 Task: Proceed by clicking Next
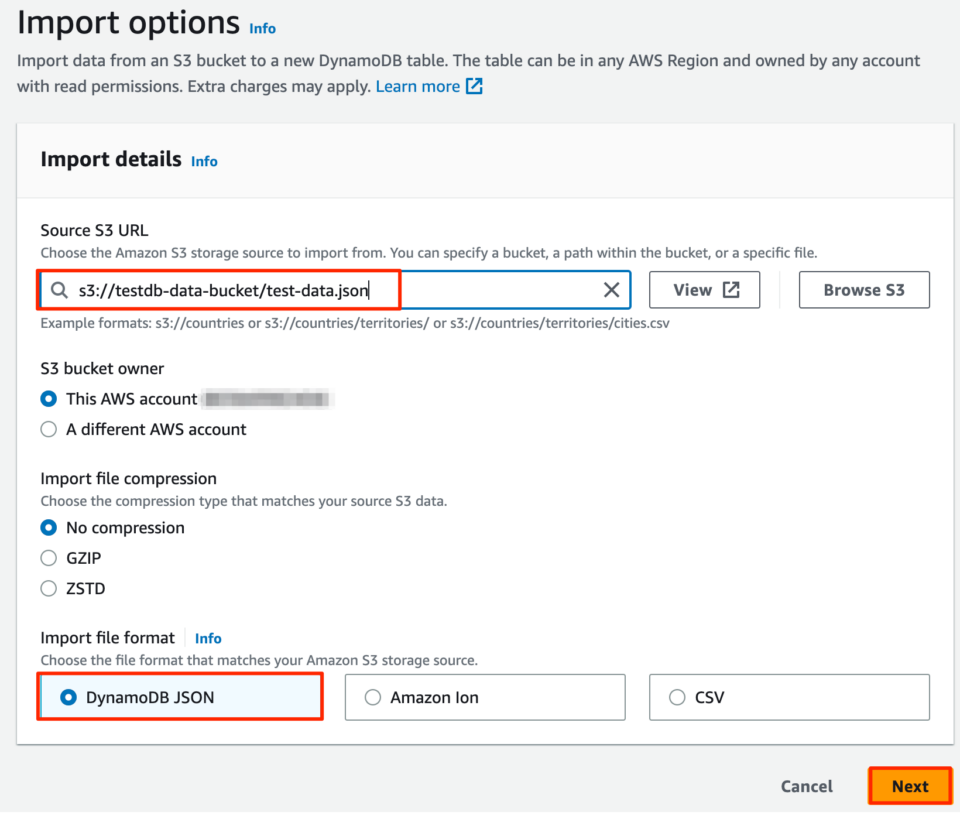(909, 786)
